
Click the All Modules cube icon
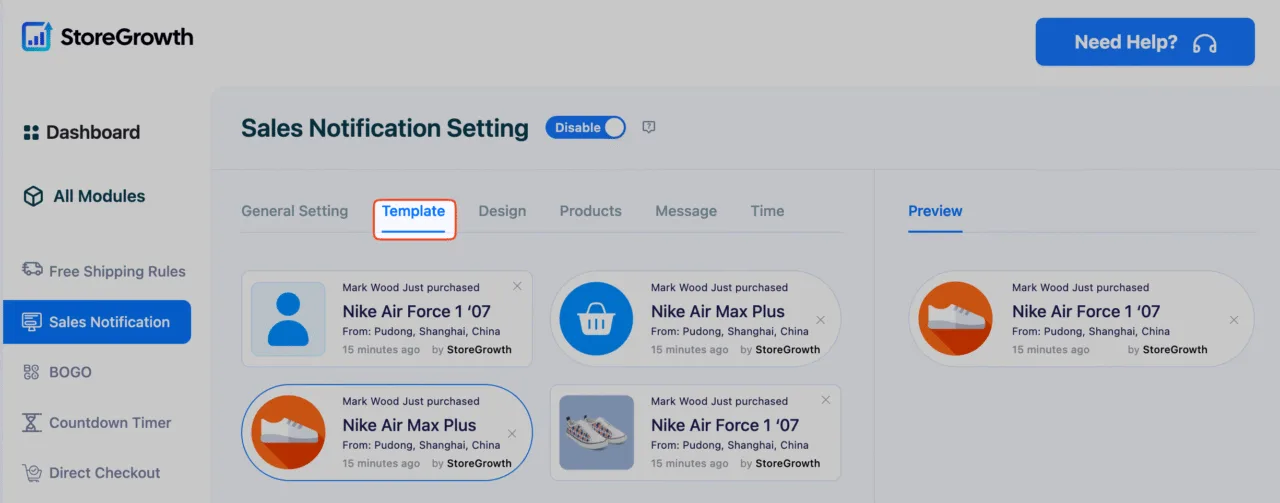click(x=33, y=196)
